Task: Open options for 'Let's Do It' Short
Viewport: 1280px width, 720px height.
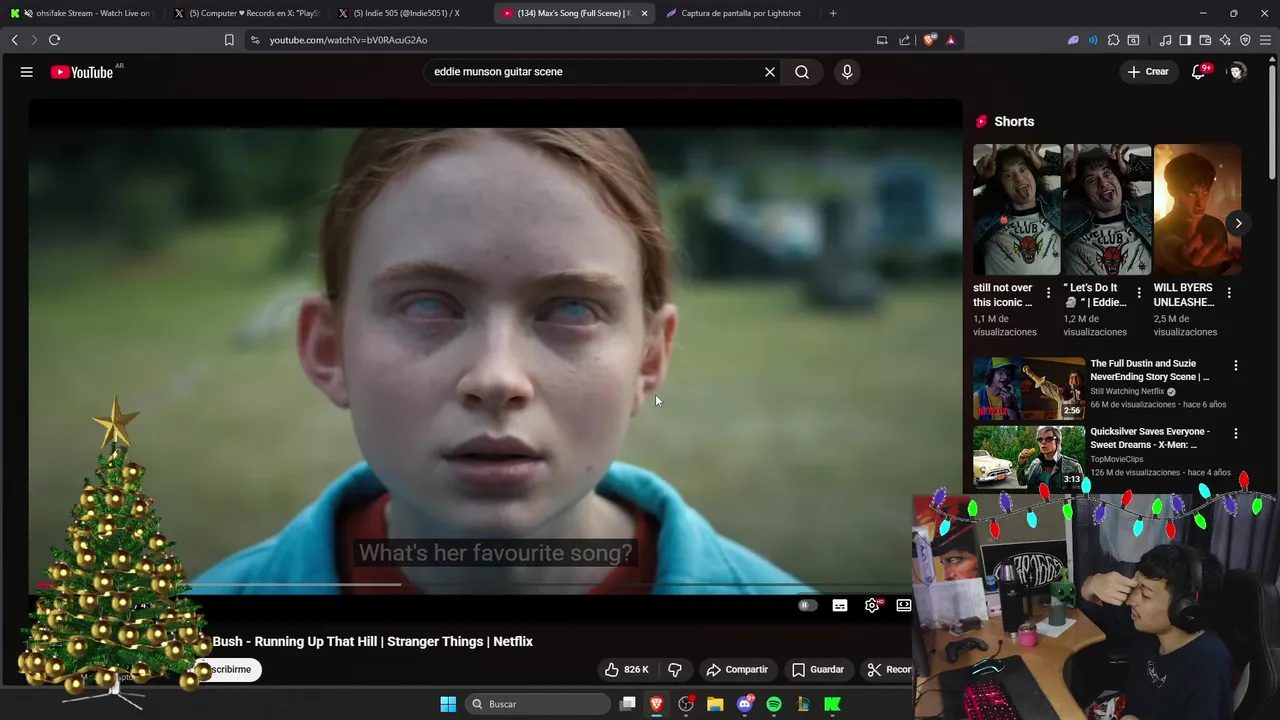Action: pyautogui.click(x=1138, y=293)
